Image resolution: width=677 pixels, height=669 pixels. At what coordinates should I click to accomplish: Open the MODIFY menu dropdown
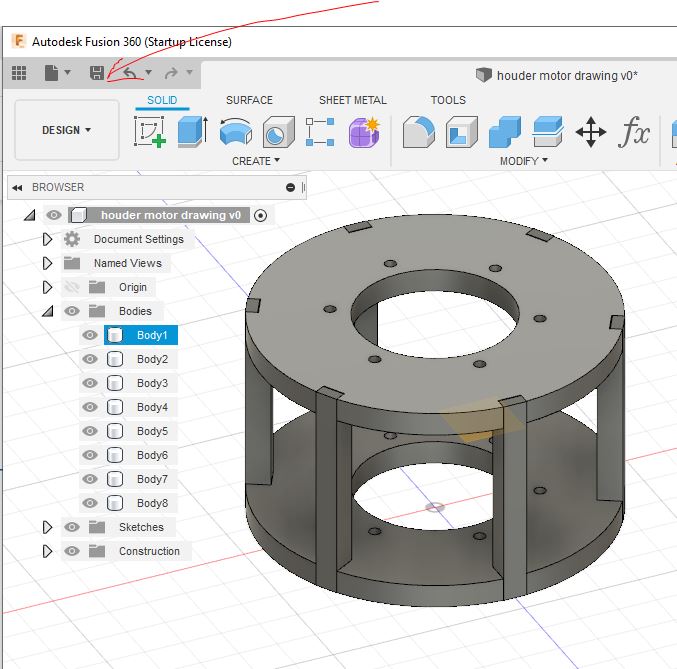(x=524, y=161)
